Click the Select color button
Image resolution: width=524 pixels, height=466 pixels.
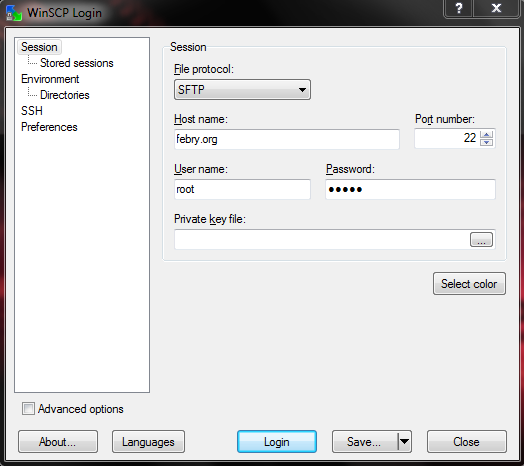tap(469, 283)
